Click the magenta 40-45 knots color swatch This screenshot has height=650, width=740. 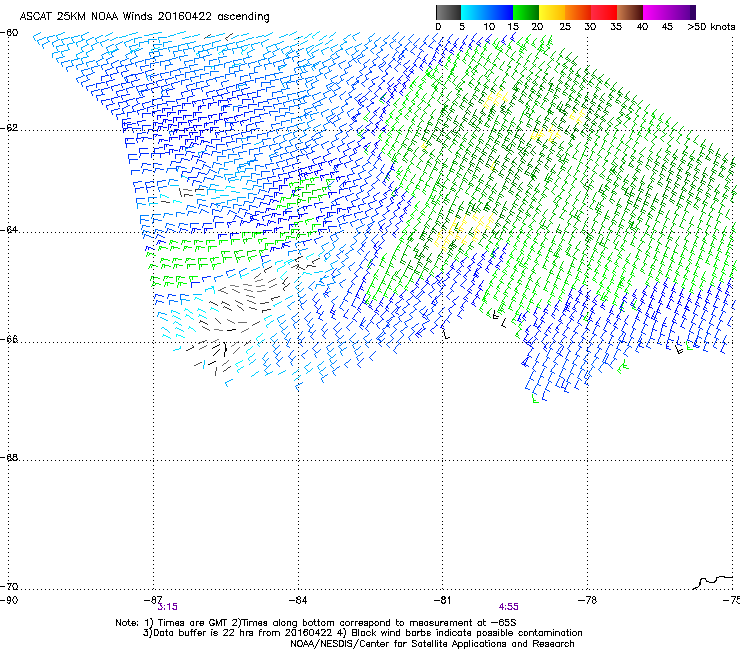coord(656,12)
